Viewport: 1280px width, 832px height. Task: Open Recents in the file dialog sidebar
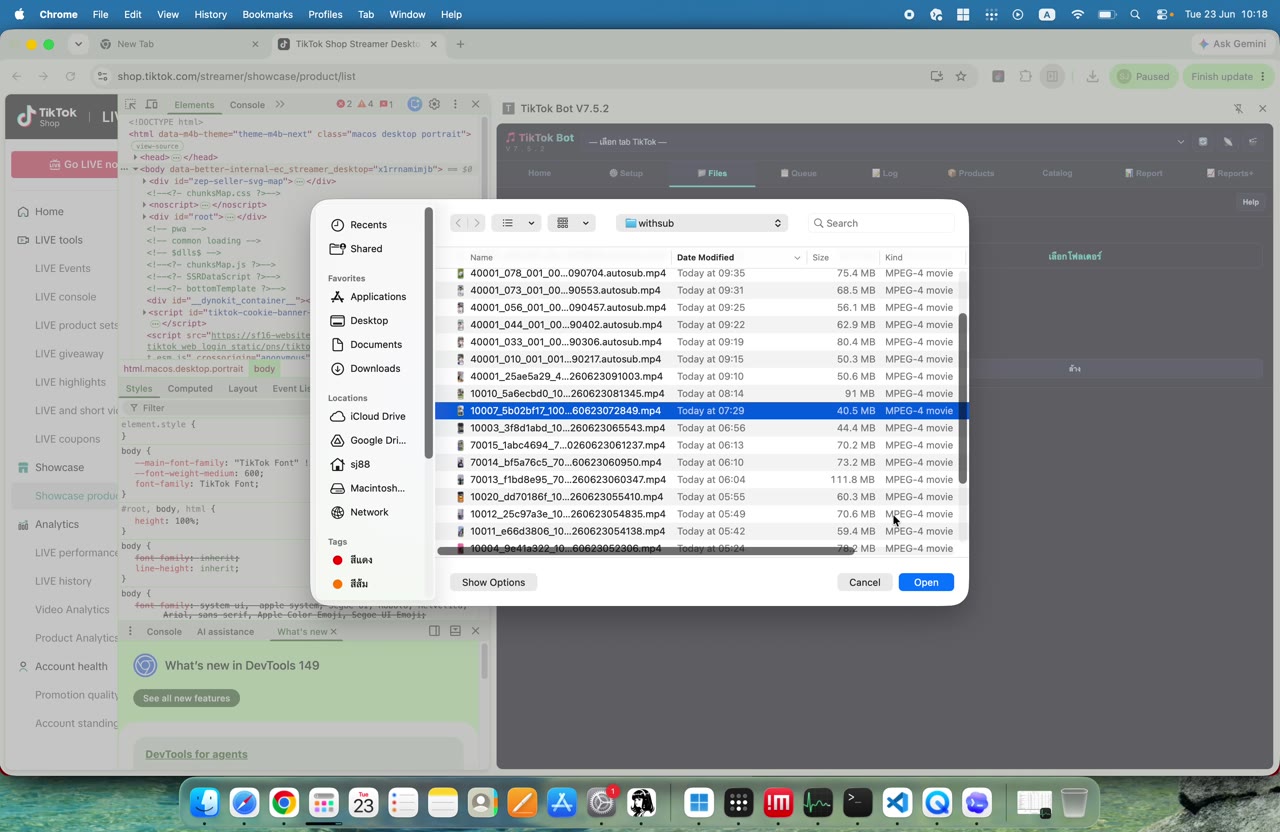368,225
